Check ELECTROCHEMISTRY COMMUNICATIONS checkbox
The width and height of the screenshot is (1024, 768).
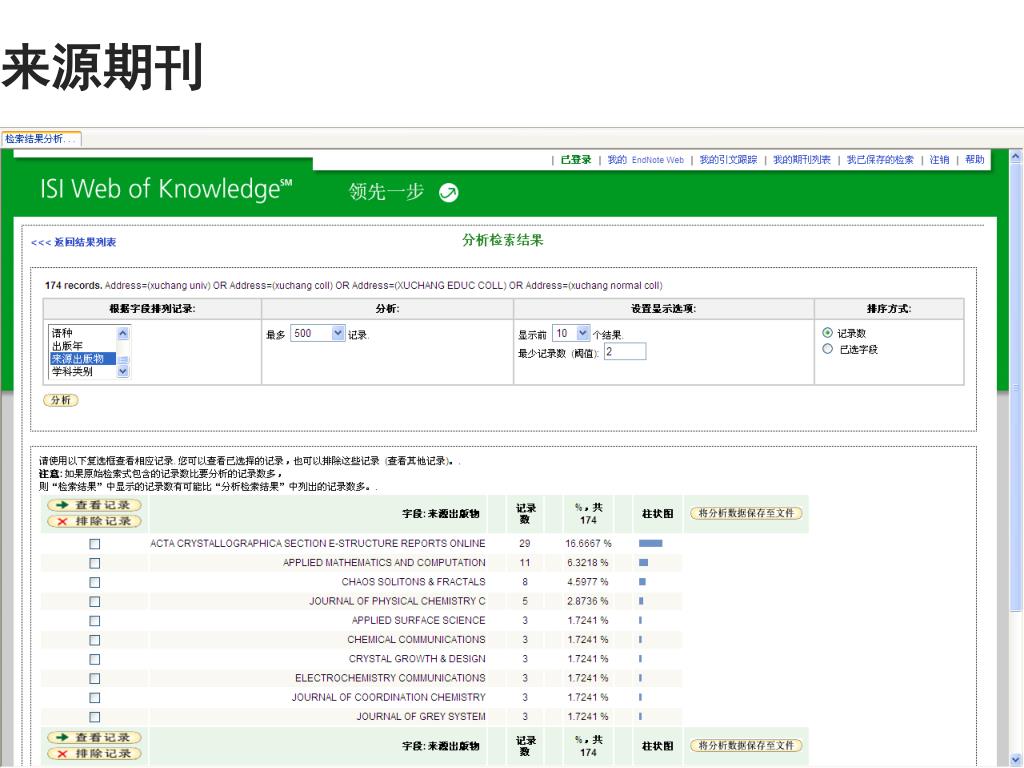point(95,679)
